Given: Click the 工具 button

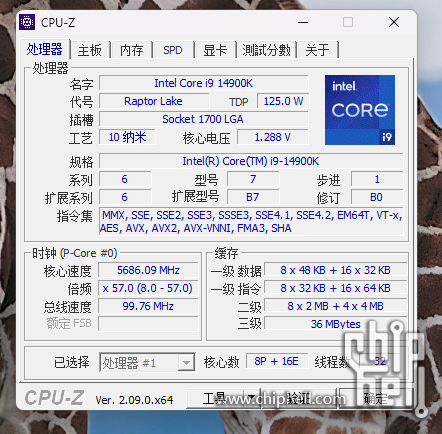Looking at the screenshot, I should pos(216,398).
